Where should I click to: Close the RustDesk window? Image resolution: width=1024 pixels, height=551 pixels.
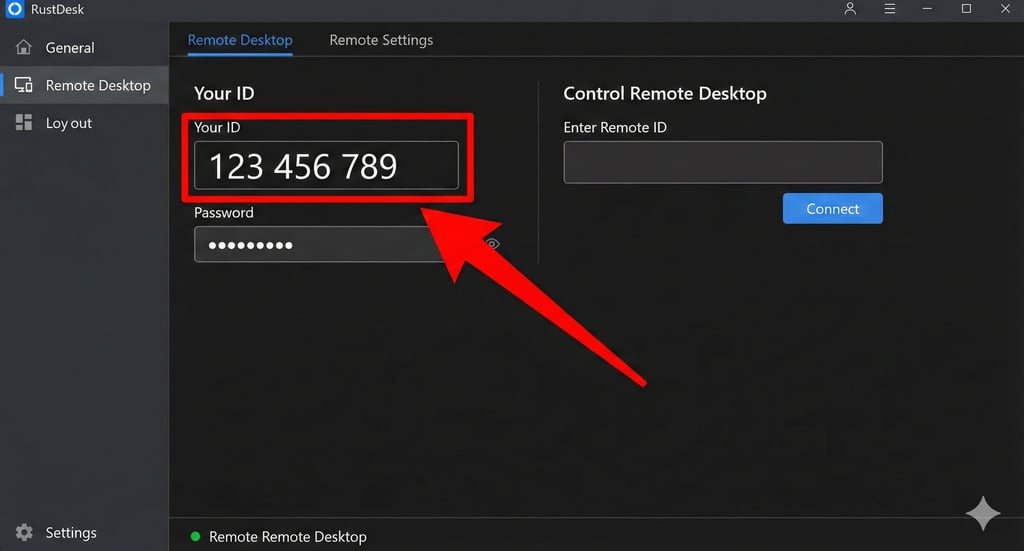pyautogui.click(x=1006, y=8)
